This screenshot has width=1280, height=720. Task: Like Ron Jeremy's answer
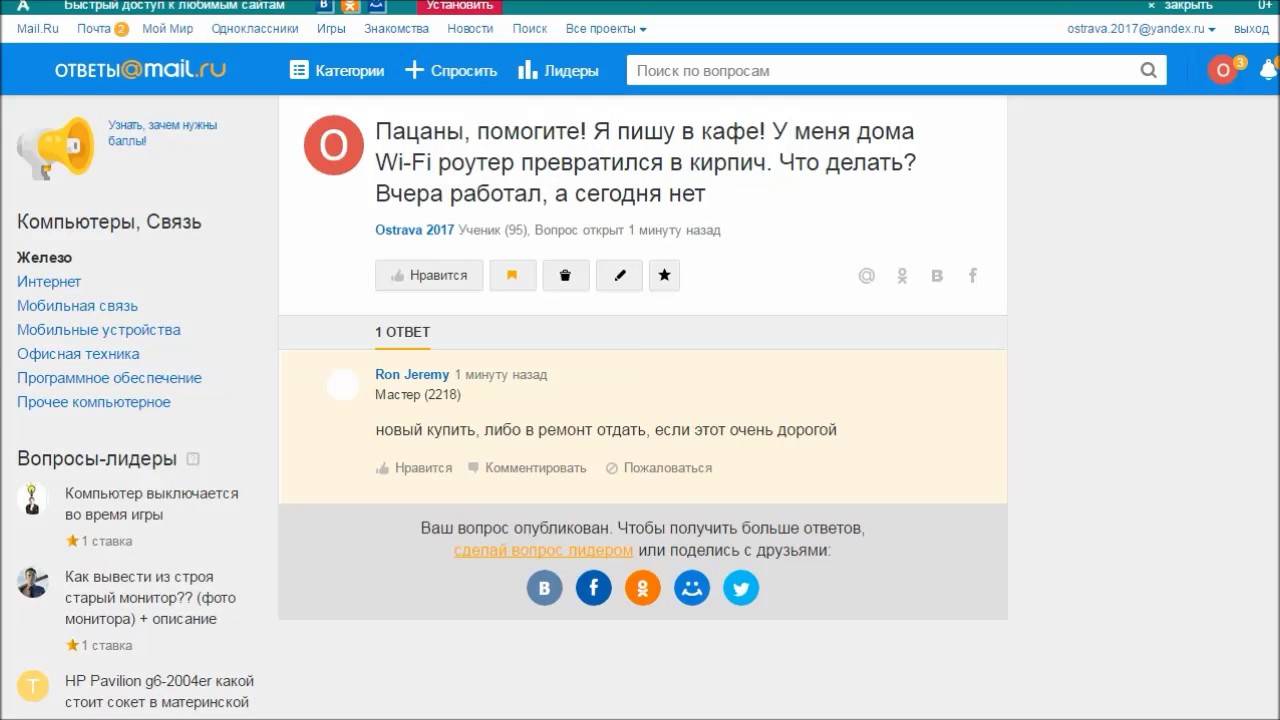pos(414,467)
